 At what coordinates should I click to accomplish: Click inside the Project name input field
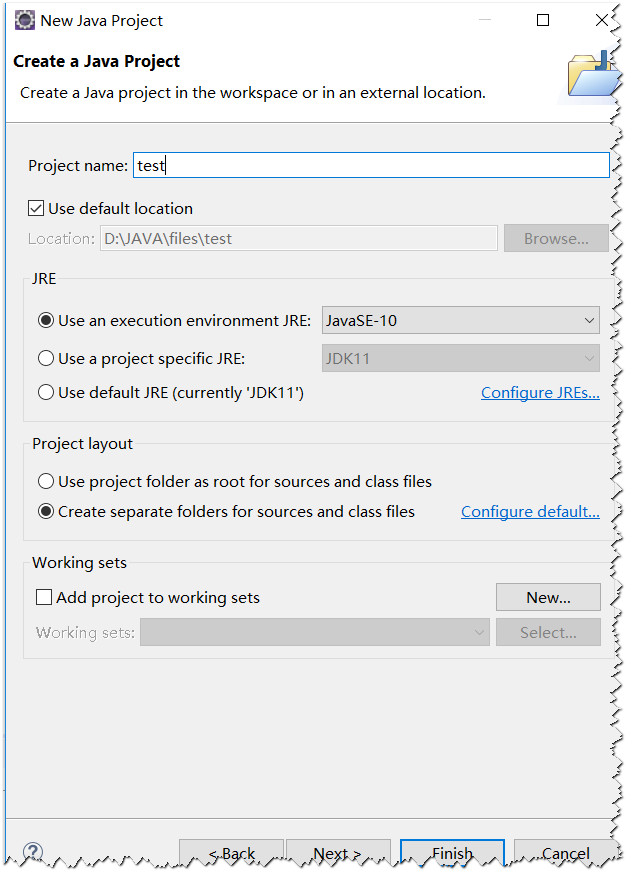370,164
